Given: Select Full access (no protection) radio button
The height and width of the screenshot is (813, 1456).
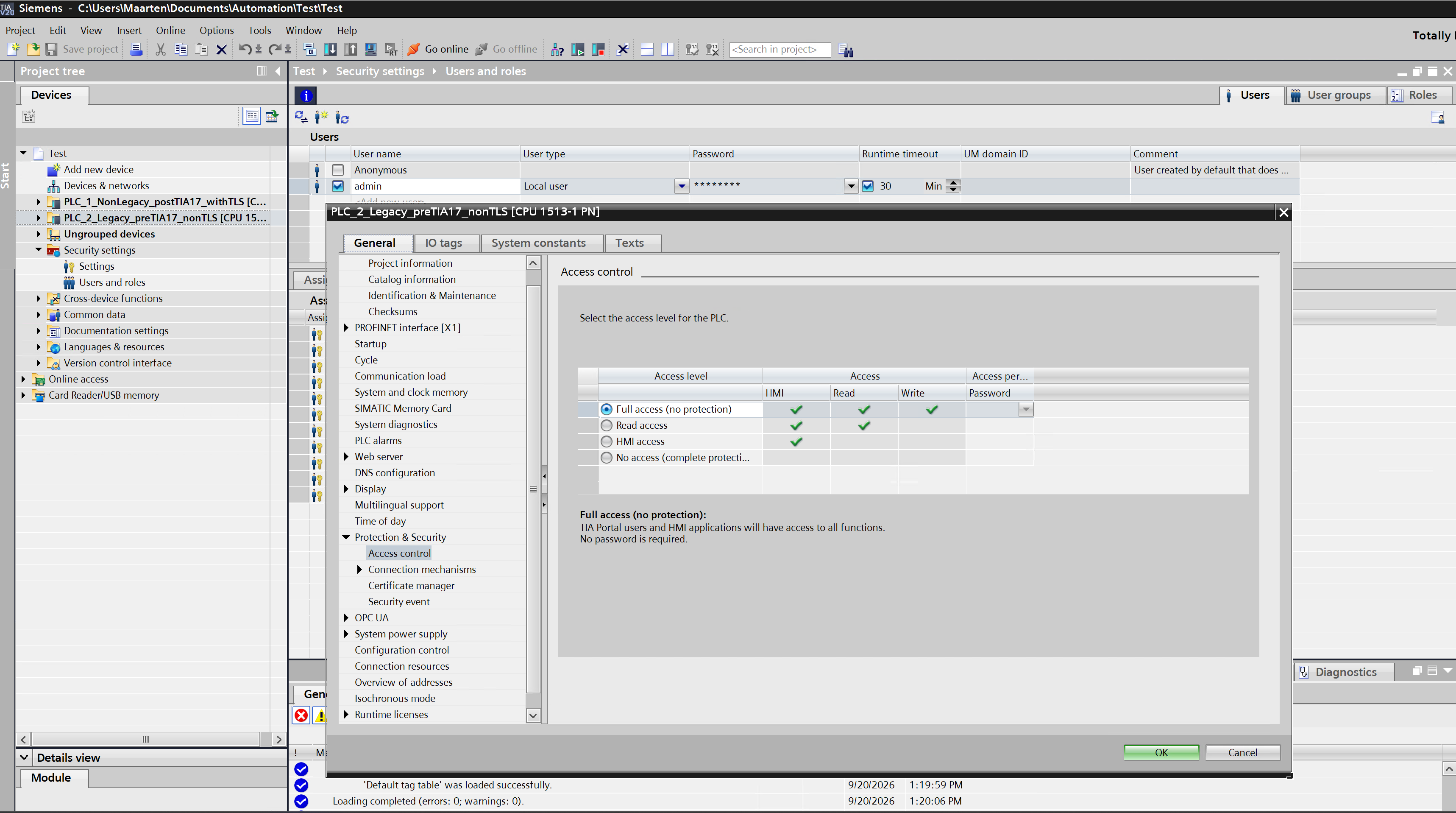Looking at the screenshot, I should [607, 409].
